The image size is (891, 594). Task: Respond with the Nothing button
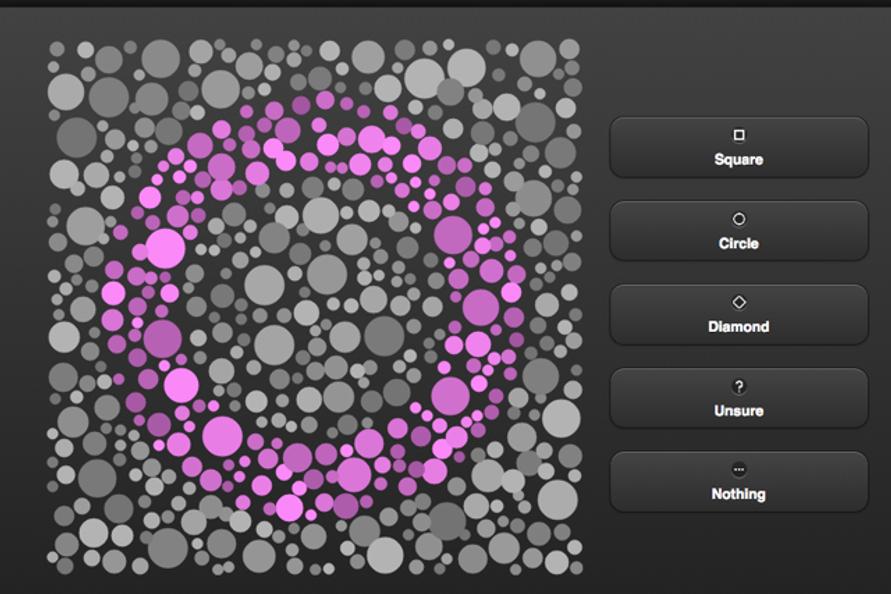coord(739,482)
